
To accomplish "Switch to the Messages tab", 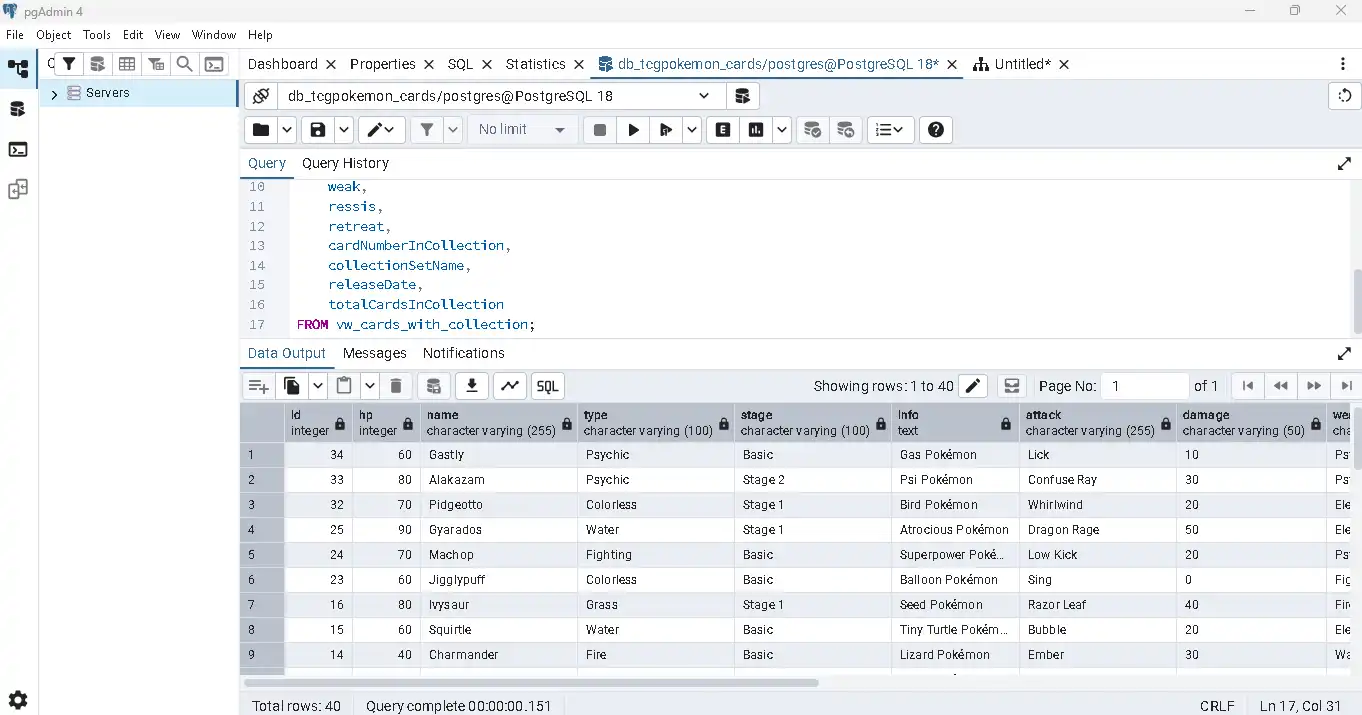I will 374,353.
